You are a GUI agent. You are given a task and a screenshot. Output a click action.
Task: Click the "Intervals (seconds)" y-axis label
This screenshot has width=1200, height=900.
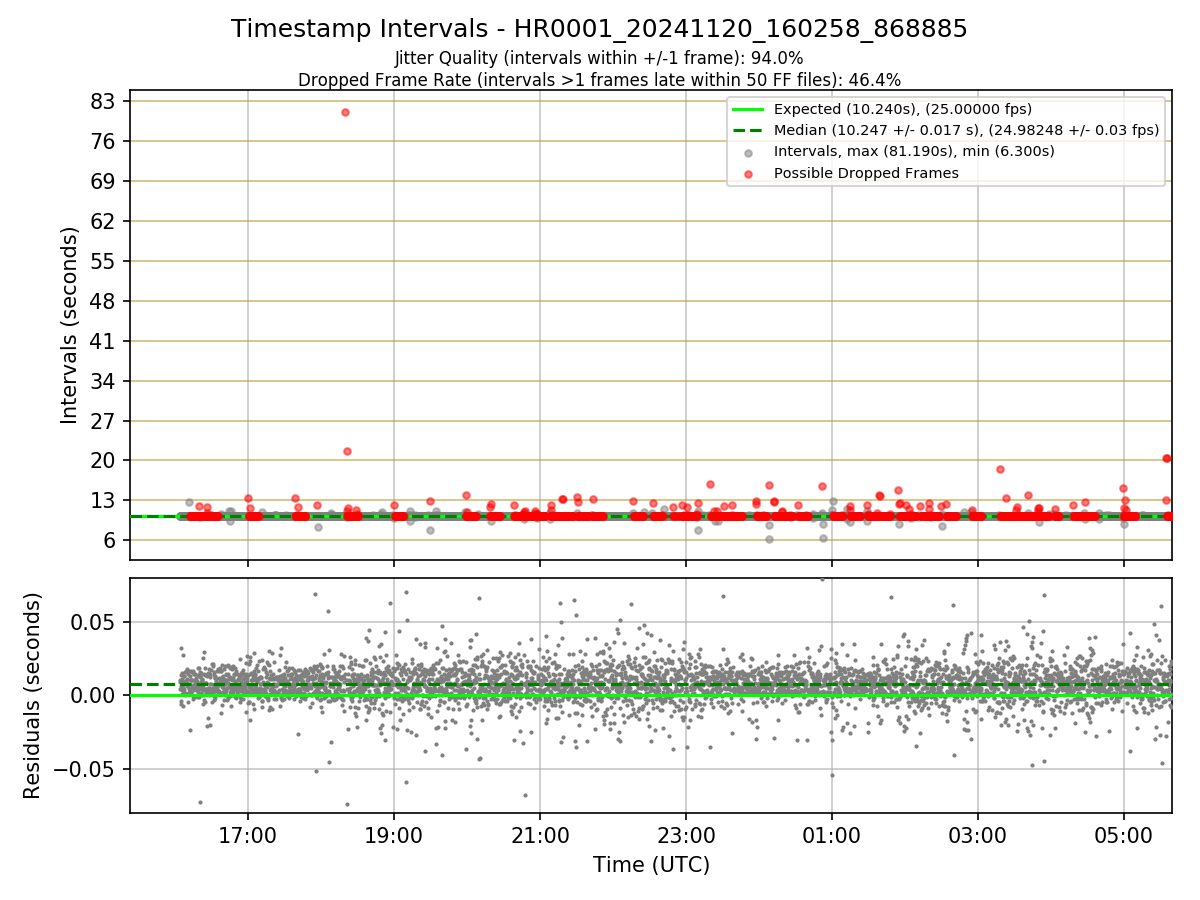[x=69, y=325]
